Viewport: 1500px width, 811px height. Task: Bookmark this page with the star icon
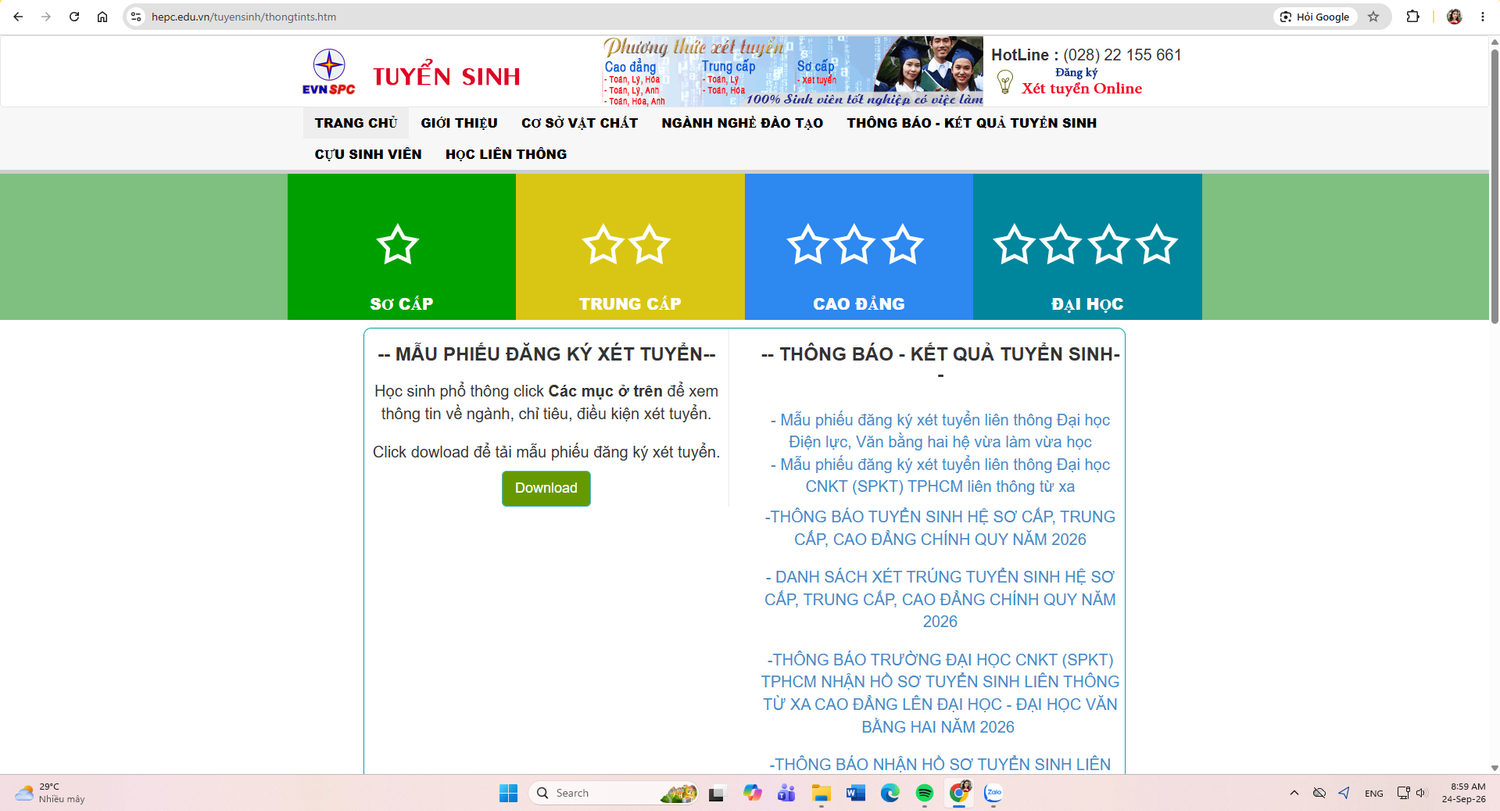[x=1373, y=17]
